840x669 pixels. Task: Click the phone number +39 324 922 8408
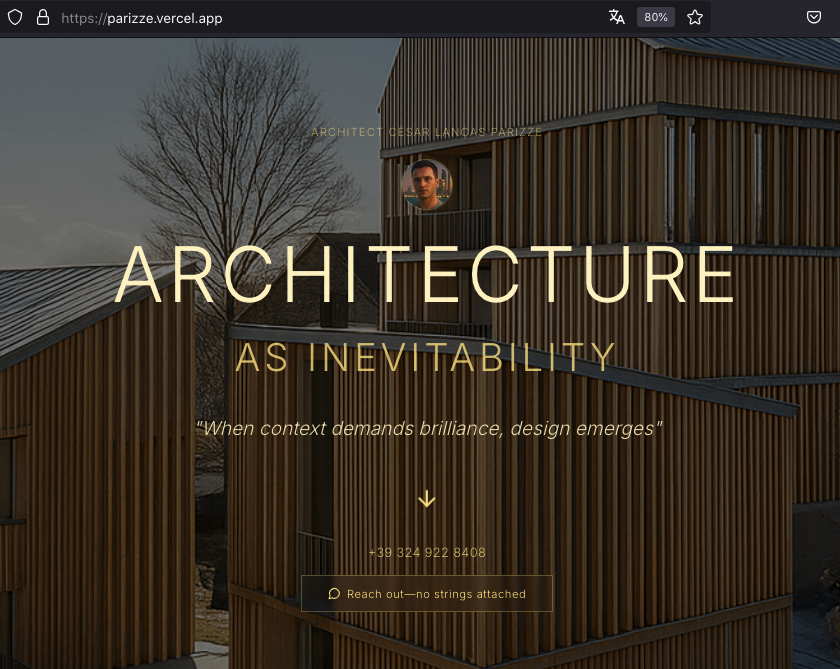click(x=427, y=552)
